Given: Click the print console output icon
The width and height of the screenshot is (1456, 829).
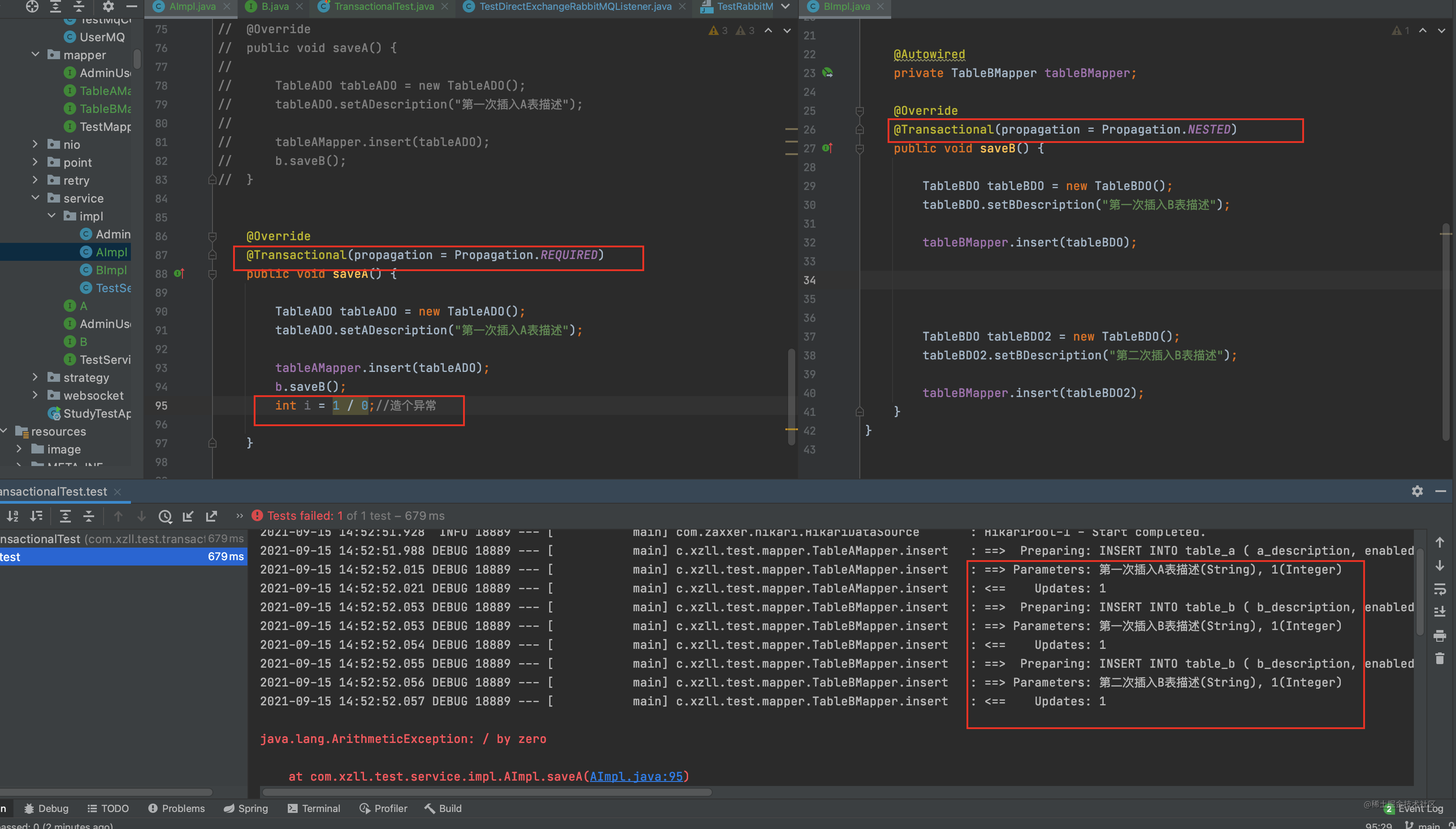Looking at the screenshot, I should point(1439,635).
